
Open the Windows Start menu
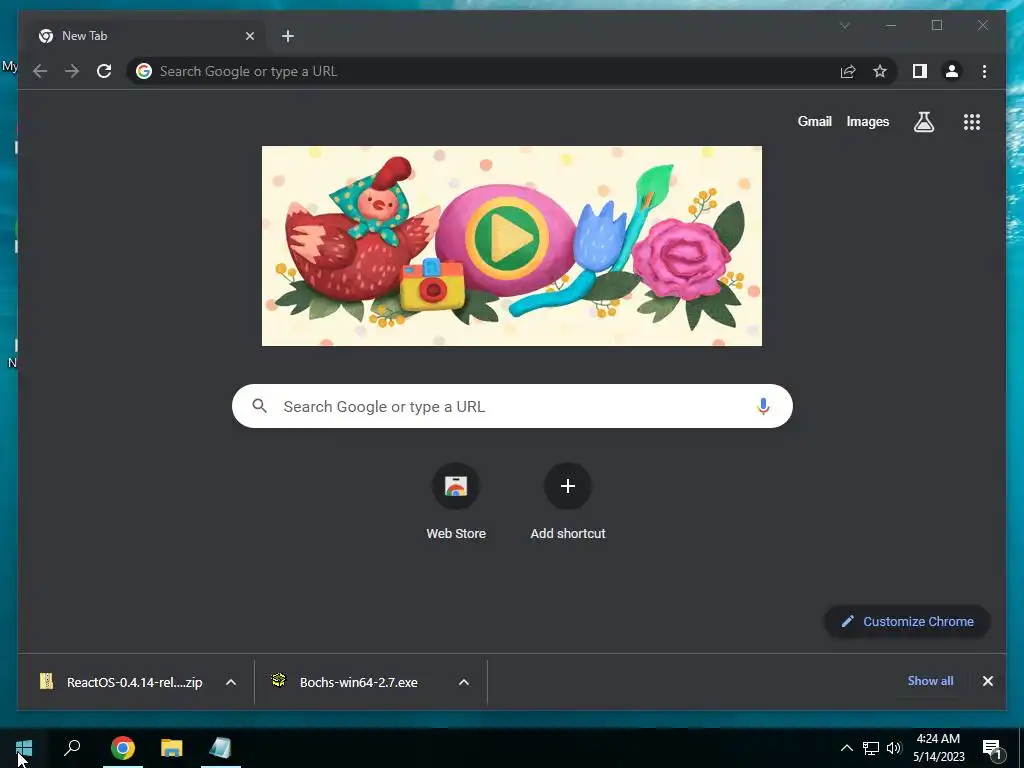coord(24,748)
